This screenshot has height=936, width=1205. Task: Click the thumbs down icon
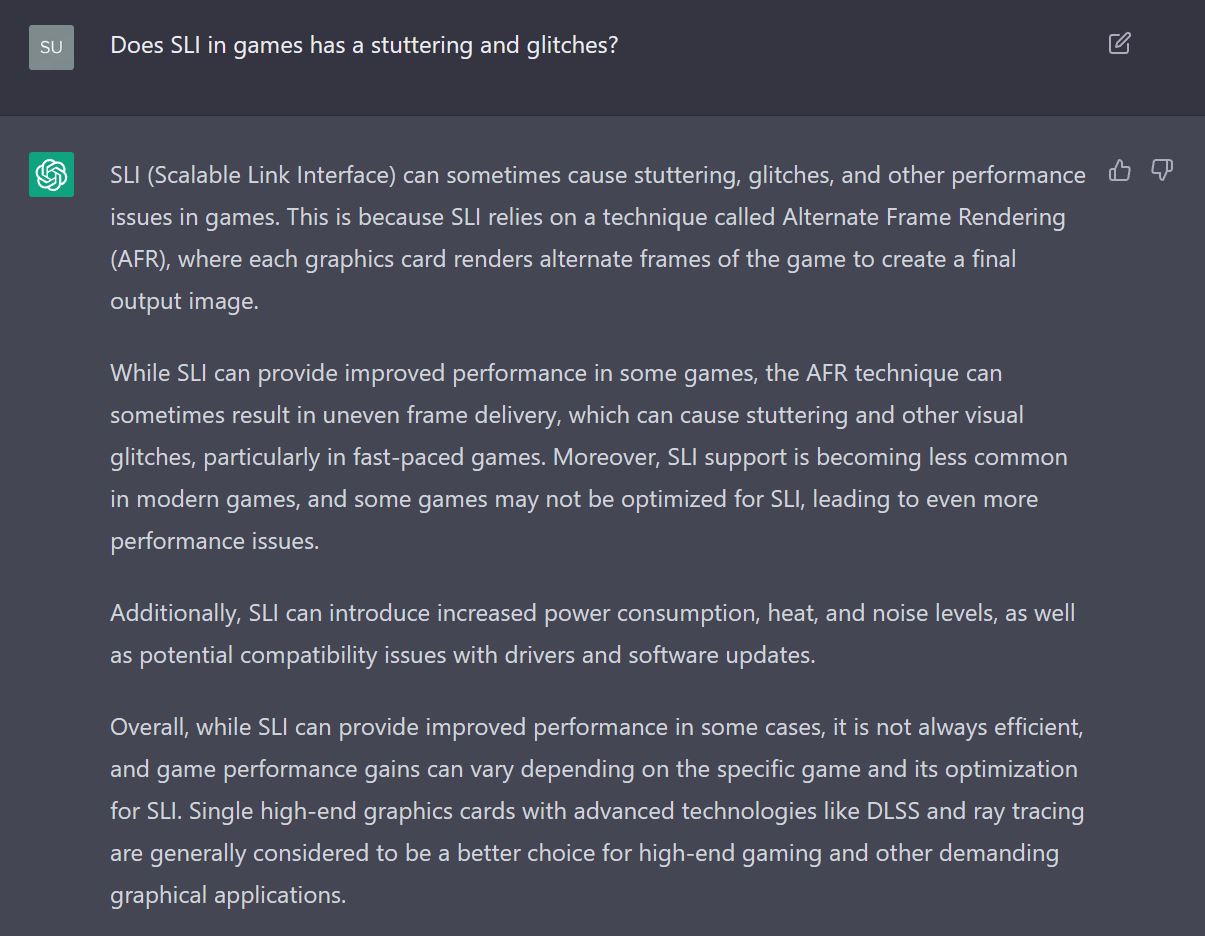click(x=1161, y=171)
